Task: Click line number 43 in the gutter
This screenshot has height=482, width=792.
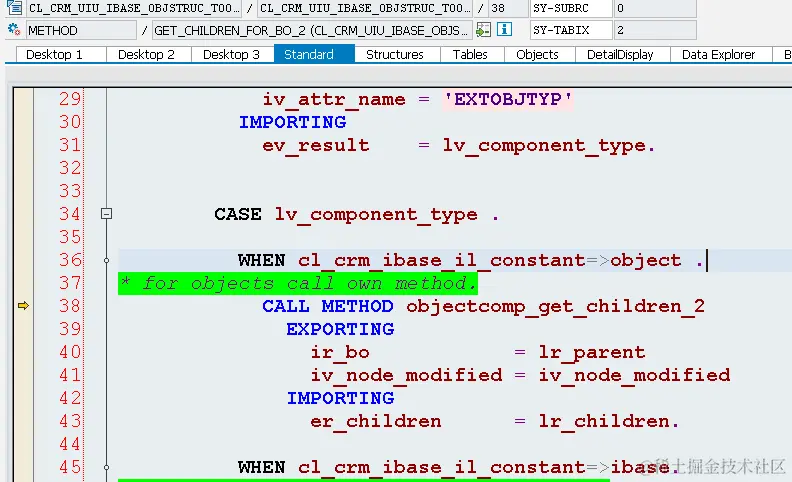Action: 70,421
